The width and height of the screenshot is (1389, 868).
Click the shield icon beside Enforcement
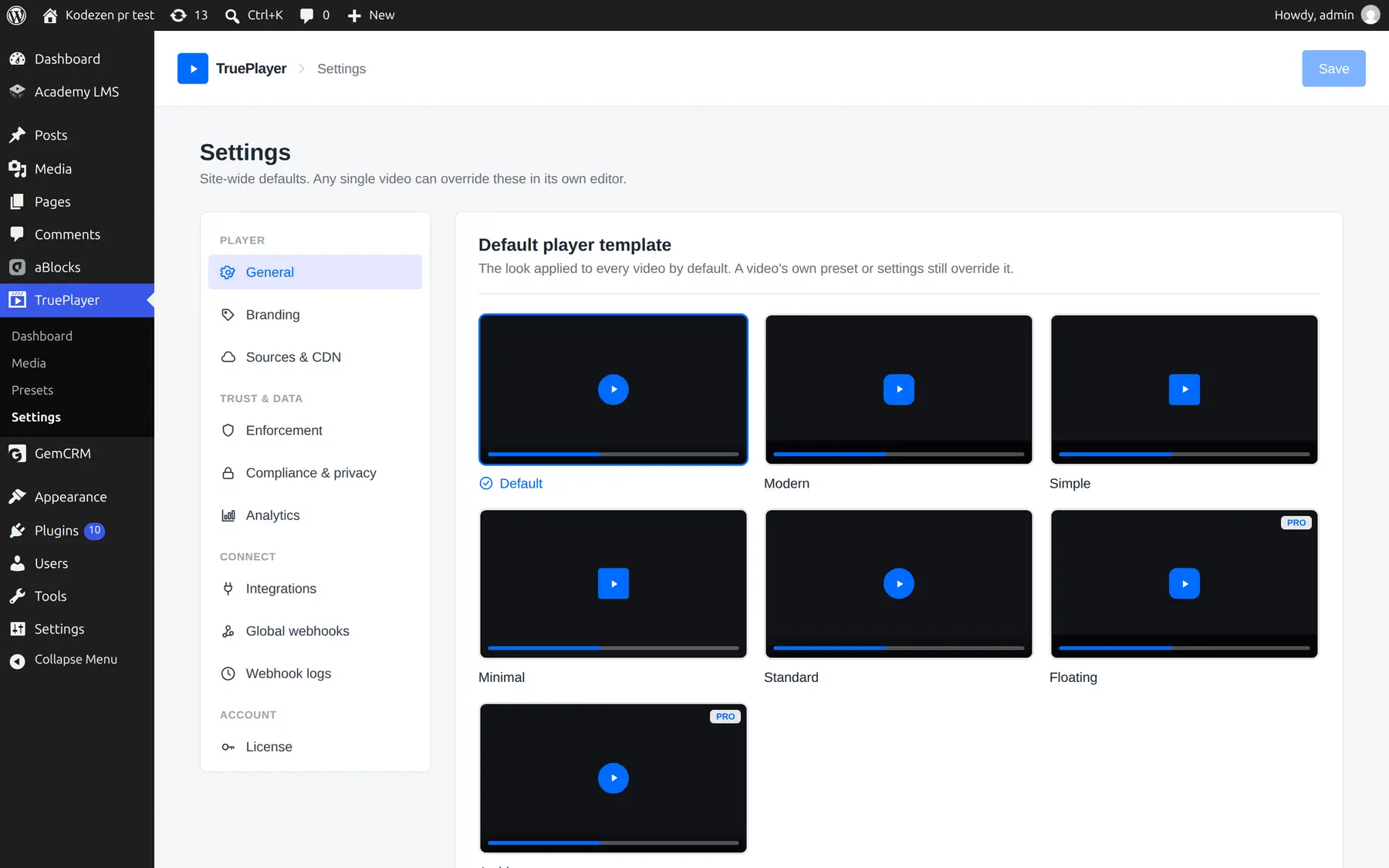point(228,431)
